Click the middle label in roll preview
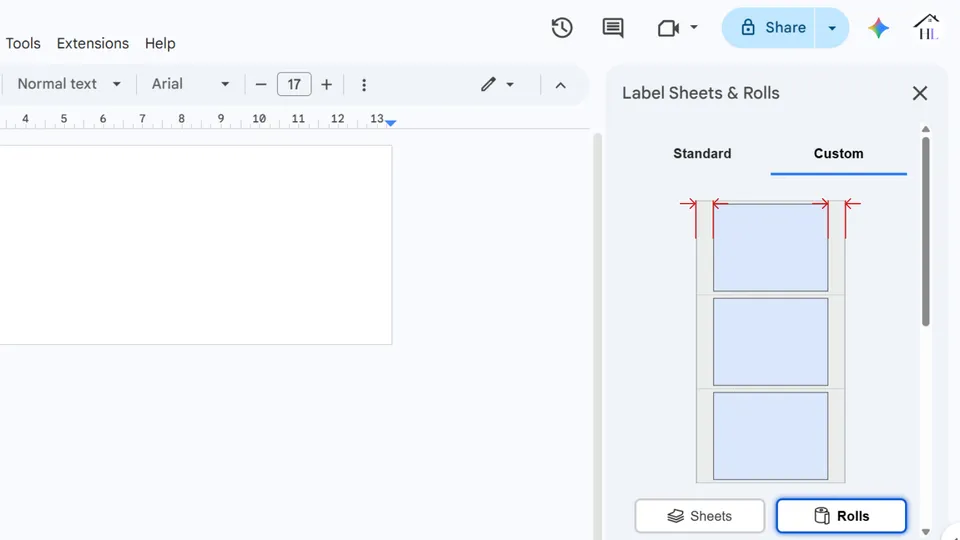This screenshot has height=540, width=960. click(x=770, y=342)
